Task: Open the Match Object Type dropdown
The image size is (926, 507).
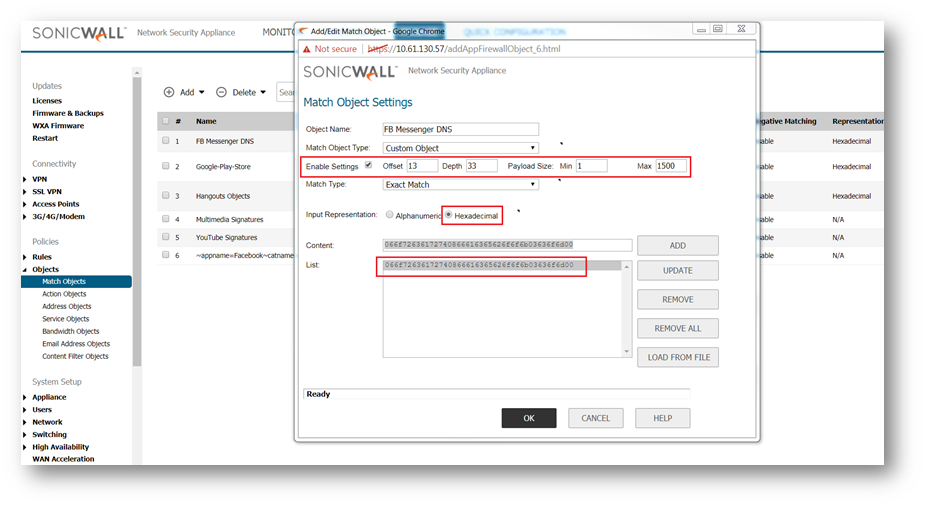Action: tap(461, 148)
